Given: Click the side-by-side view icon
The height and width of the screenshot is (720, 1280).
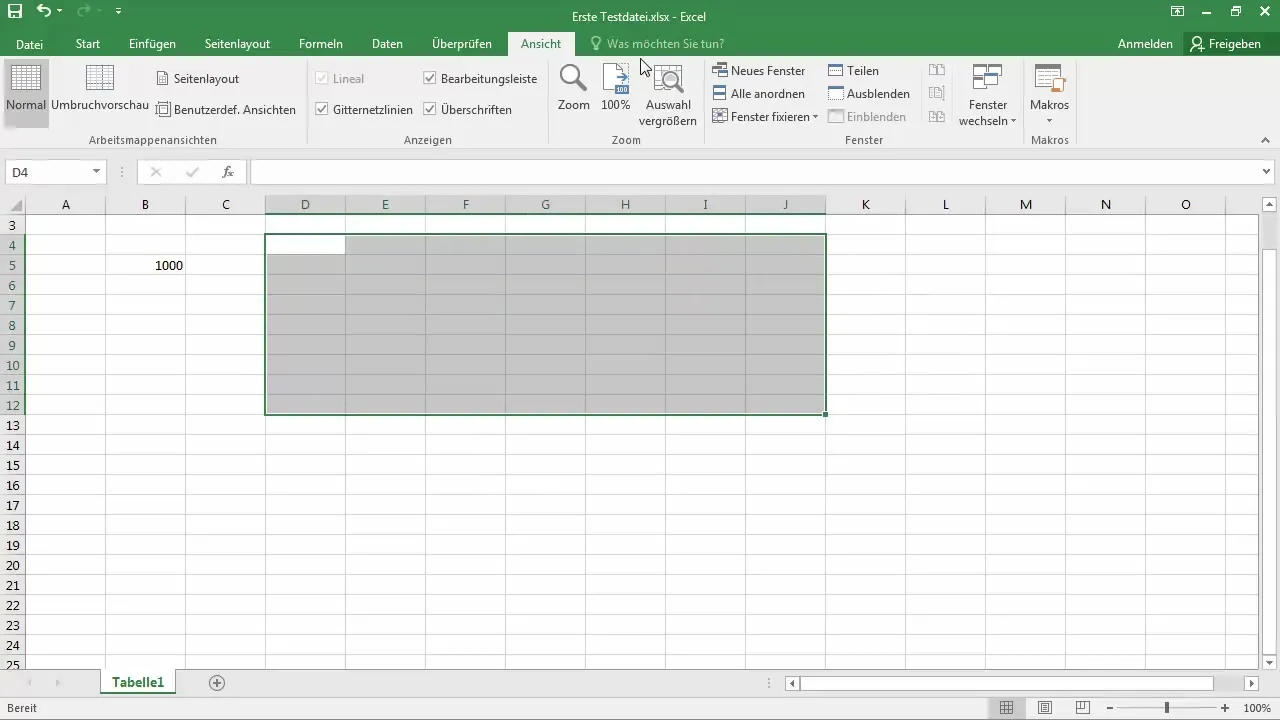Looking at the screenshot, I should (x=937, y=71).
